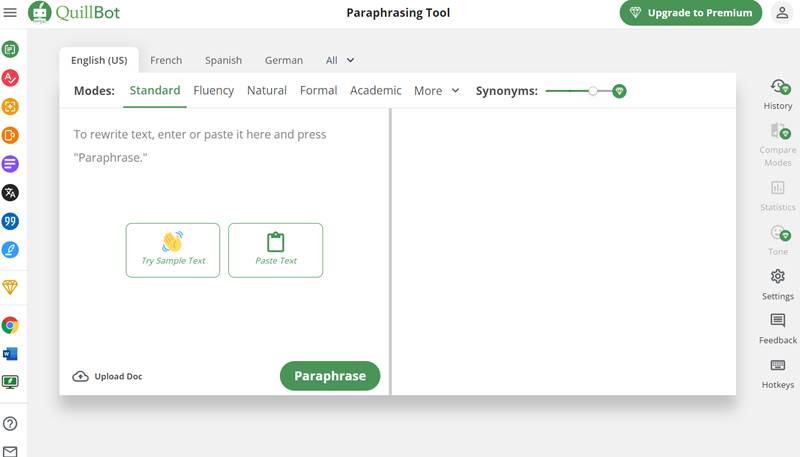Viewport: 800px width, 457px height.
Task: Click the premium diamond end of Synonyms slider
Action: coord(619,91)
